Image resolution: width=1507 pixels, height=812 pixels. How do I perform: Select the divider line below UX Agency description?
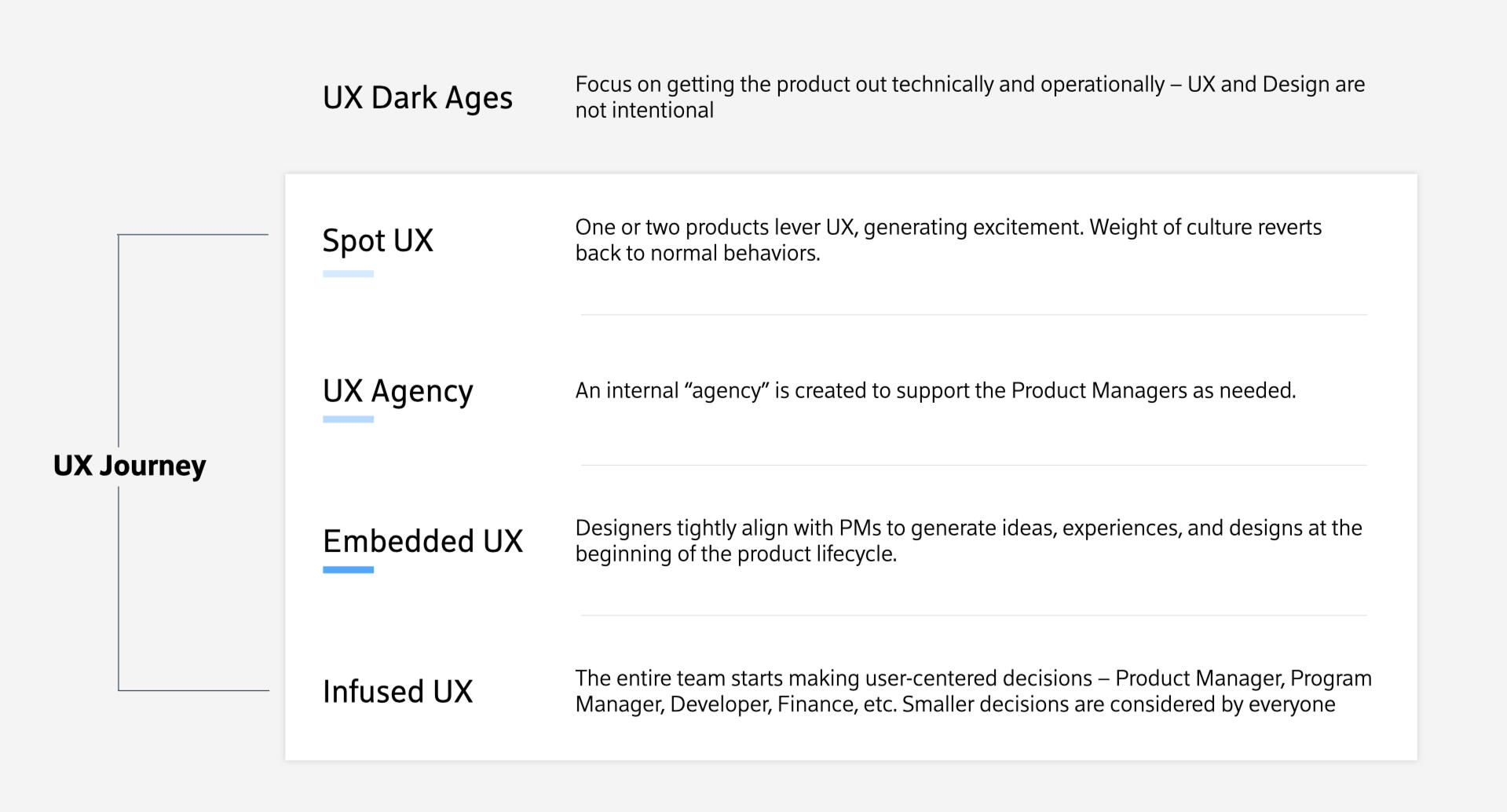point(974,465)
